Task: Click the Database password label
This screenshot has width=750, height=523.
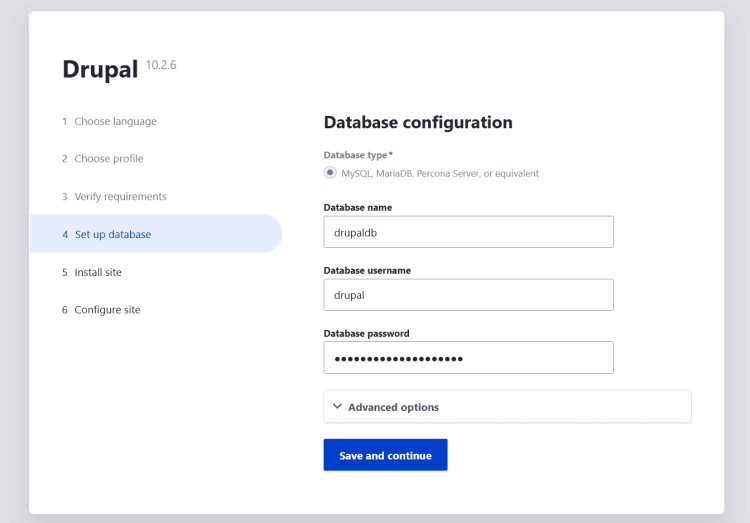Action: click(366, 334)
